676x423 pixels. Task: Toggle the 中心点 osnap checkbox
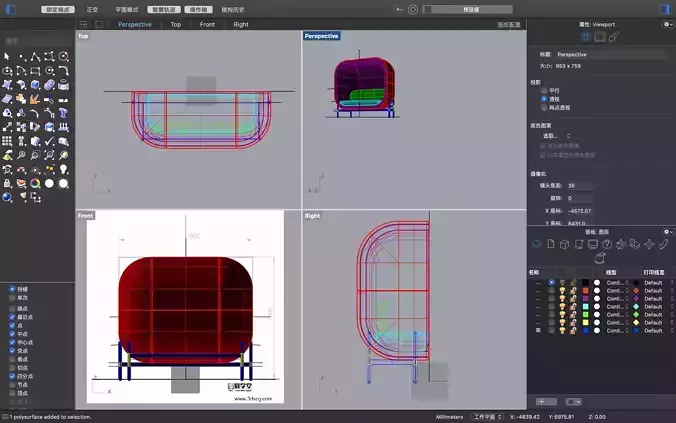click(12, 342)
